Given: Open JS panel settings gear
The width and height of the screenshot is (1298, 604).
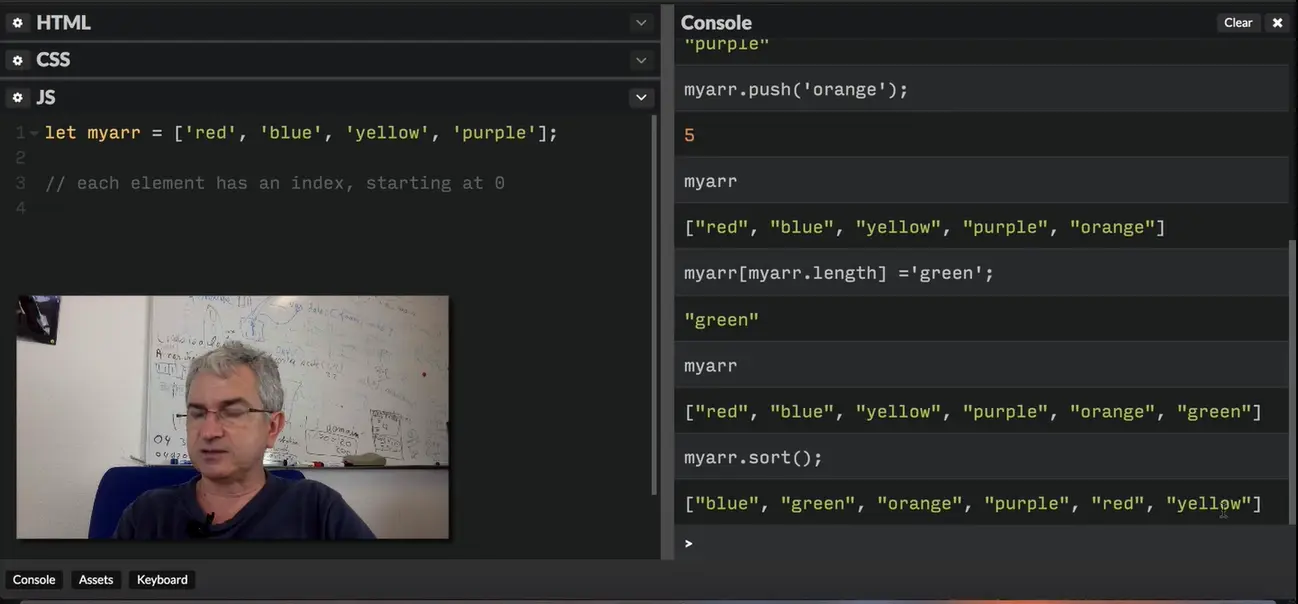Looking at the screenshot, I should pos(17,98).
